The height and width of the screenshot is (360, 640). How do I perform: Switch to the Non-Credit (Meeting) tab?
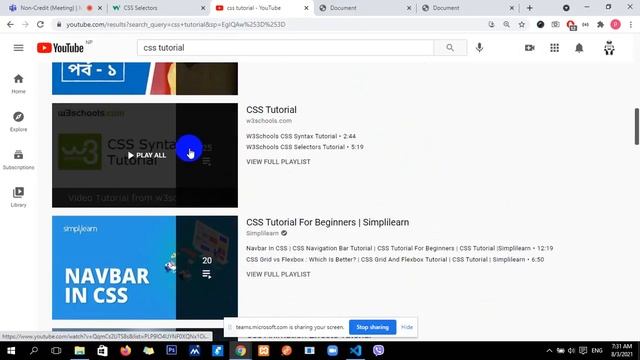click(x=51, y=8)
